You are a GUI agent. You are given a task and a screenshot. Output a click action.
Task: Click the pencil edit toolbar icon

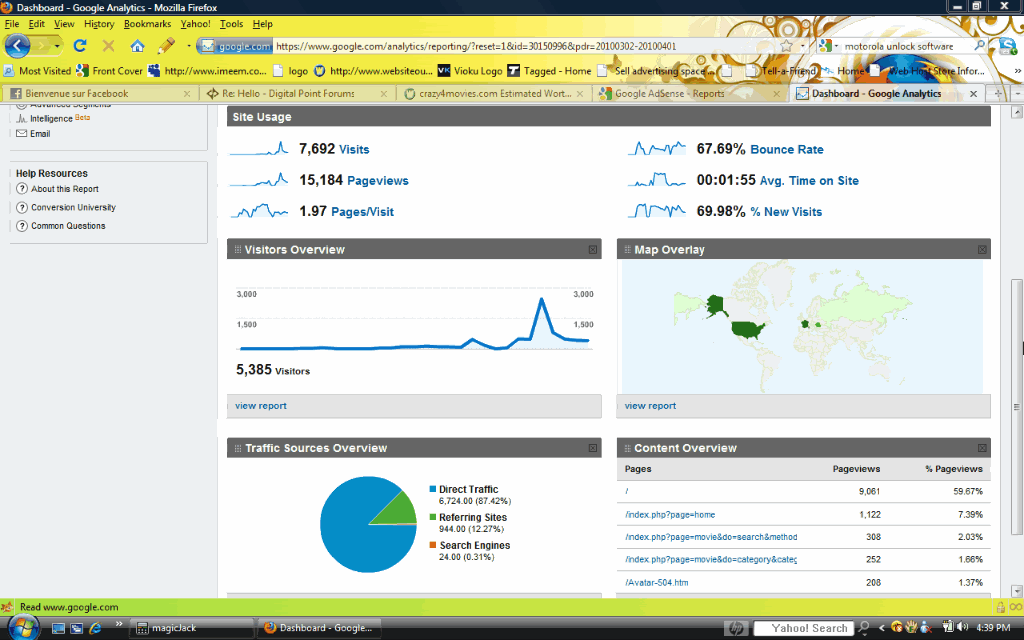(166, 46)
